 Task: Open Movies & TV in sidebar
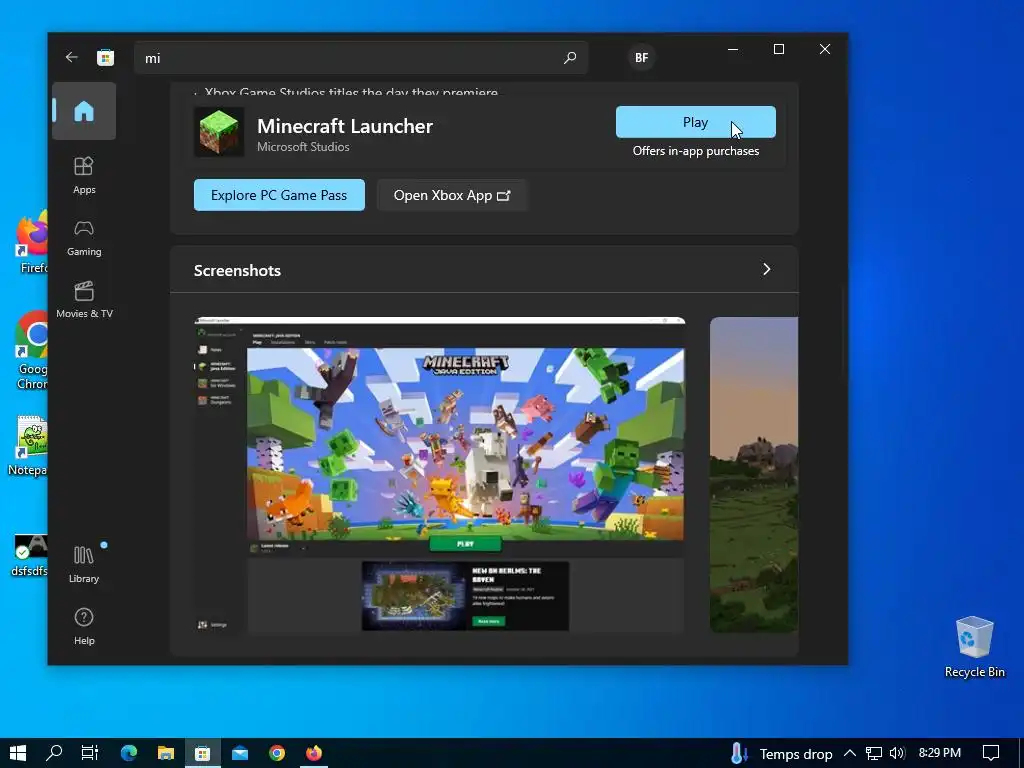[x=84, y=300]
